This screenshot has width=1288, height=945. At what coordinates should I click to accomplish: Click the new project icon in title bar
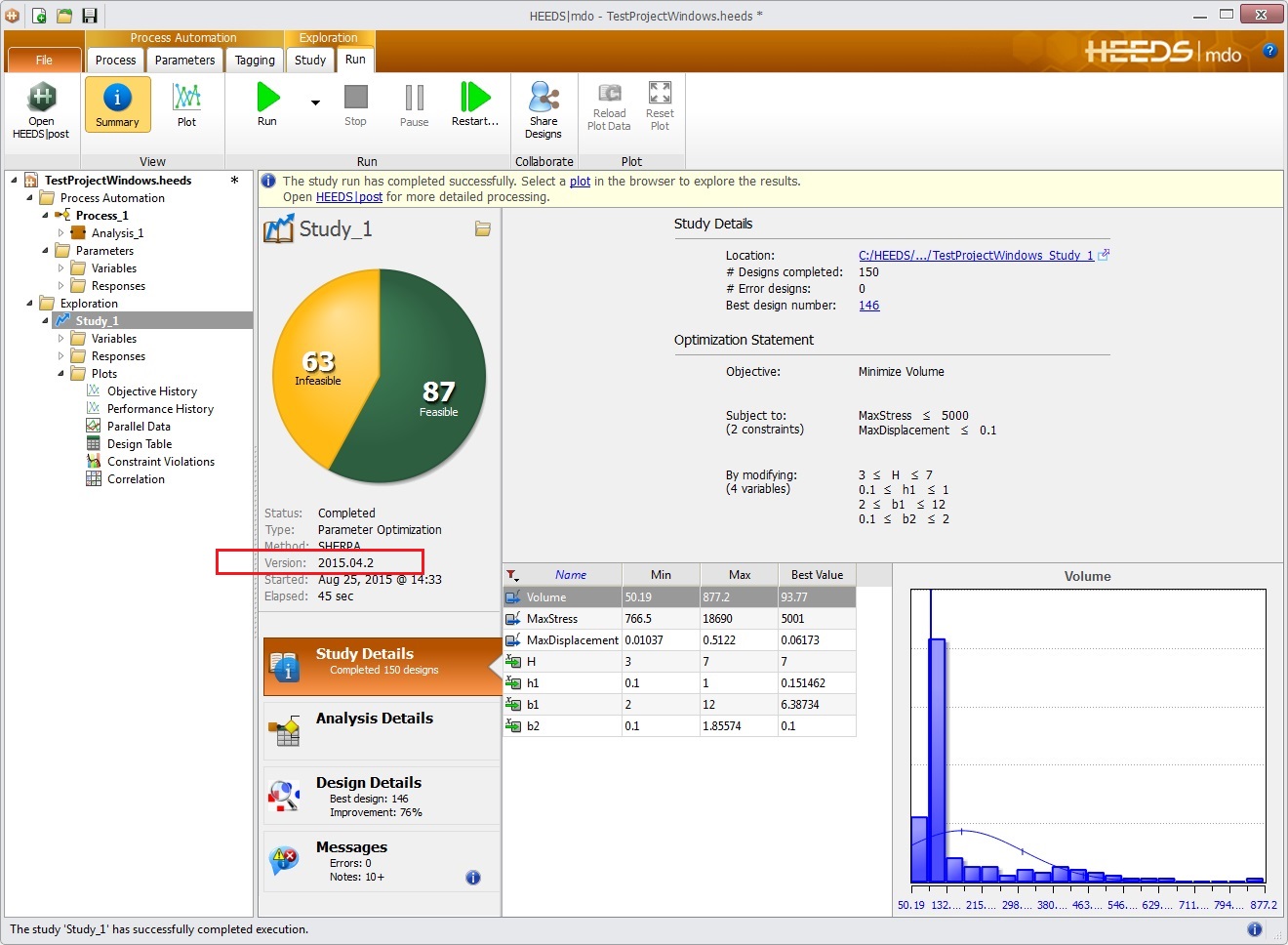coord(39,16)
